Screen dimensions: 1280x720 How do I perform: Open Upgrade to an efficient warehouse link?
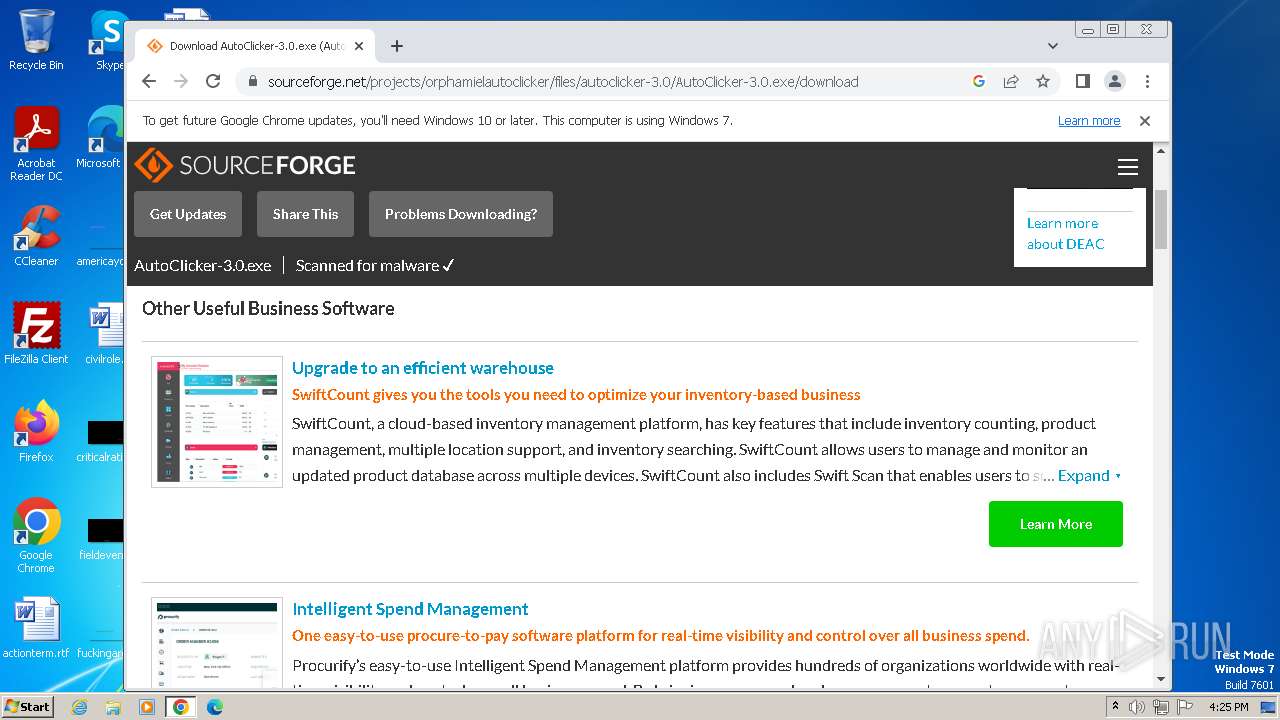point(423,368)
